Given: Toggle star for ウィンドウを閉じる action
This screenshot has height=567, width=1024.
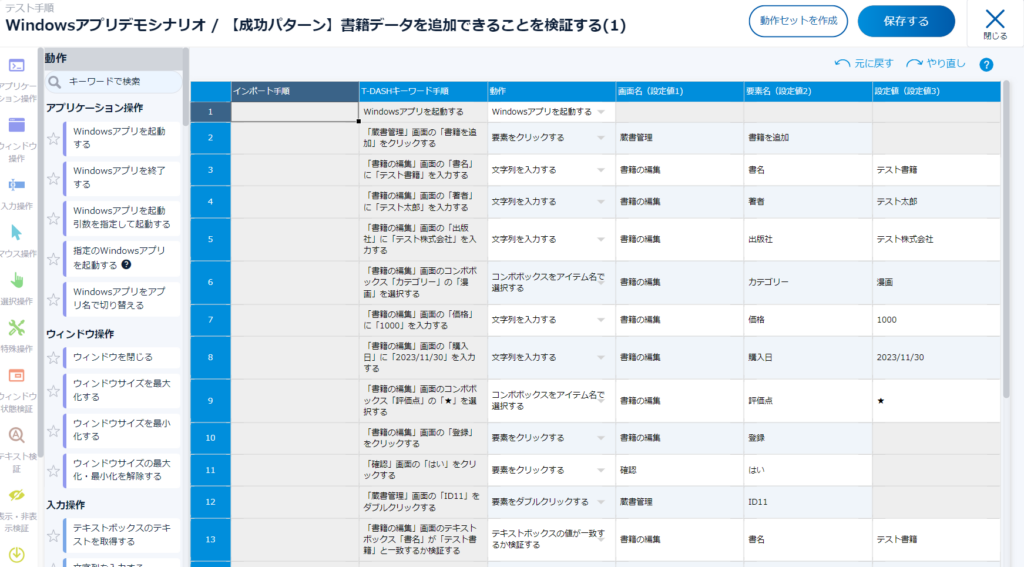Looking at the screenshot, I should (54, 358).
